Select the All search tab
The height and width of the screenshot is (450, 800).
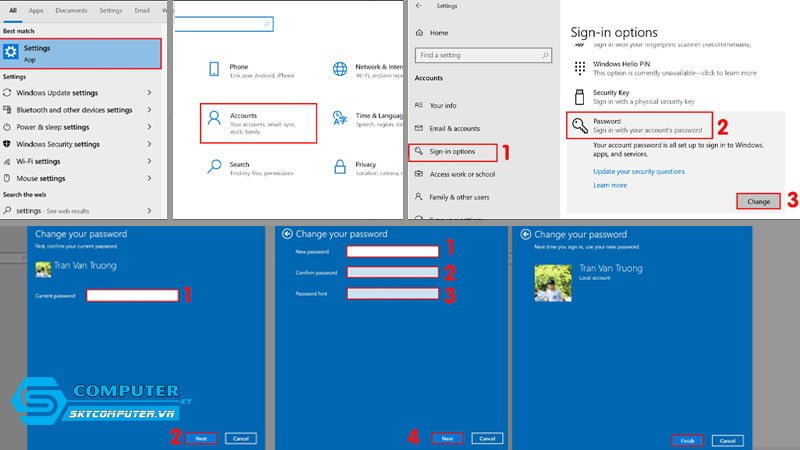coord(13,11)
